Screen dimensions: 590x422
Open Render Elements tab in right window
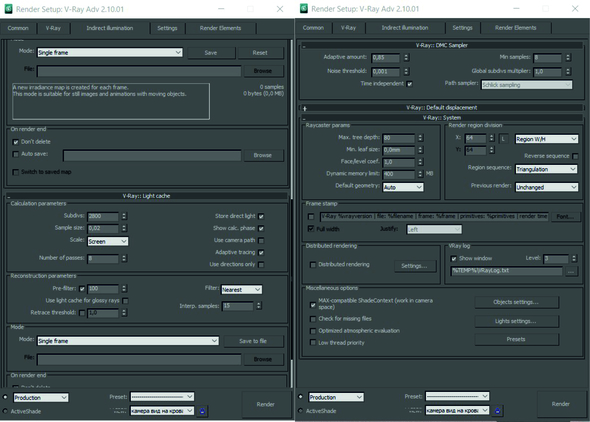coord(515,28)
